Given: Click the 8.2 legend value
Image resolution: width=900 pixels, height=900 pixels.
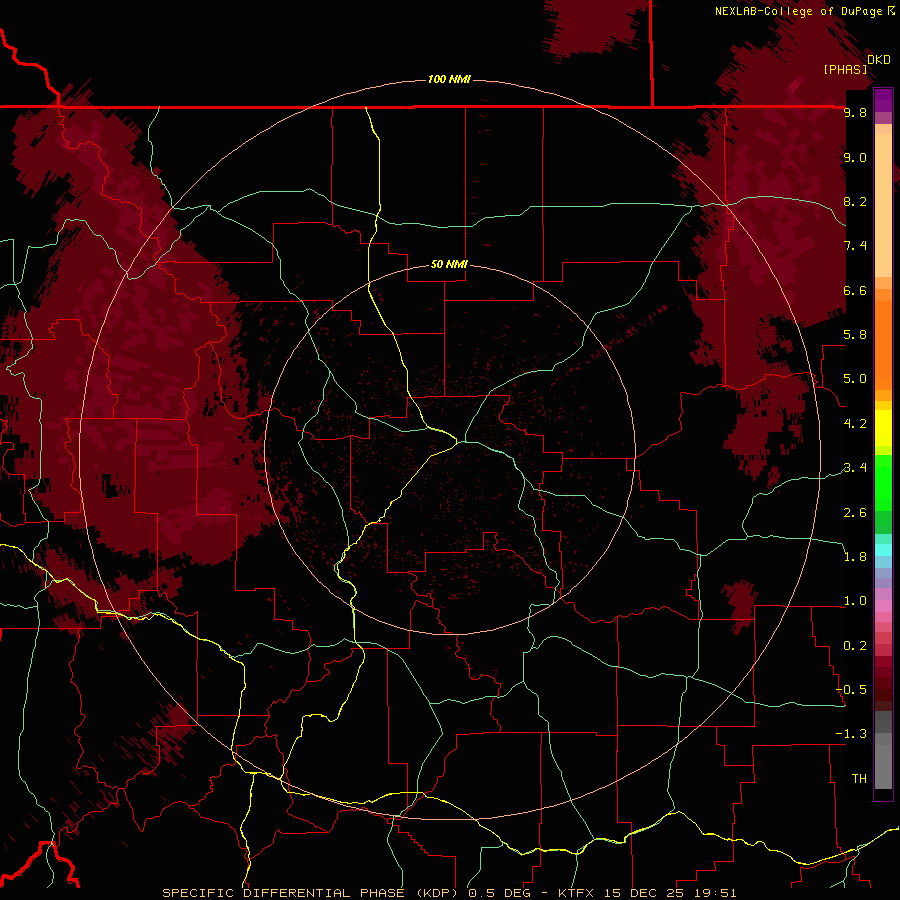Looking at the screenshot, I should point(855,201).
